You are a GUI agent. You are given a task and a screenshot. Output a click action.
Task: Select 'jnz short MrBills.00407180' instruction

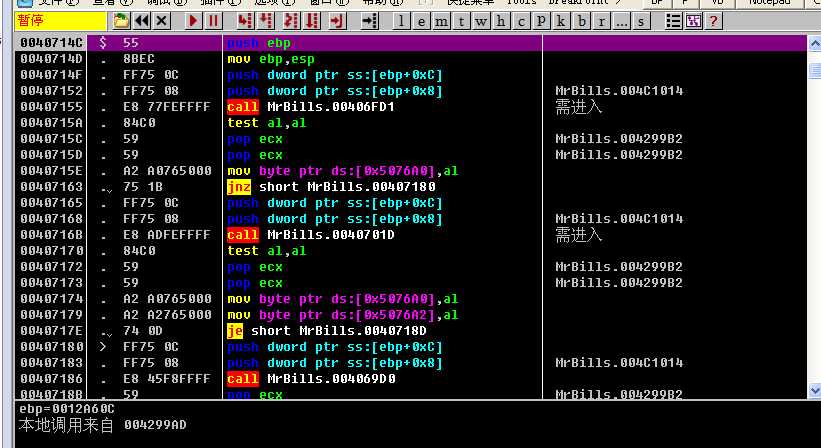331,187
